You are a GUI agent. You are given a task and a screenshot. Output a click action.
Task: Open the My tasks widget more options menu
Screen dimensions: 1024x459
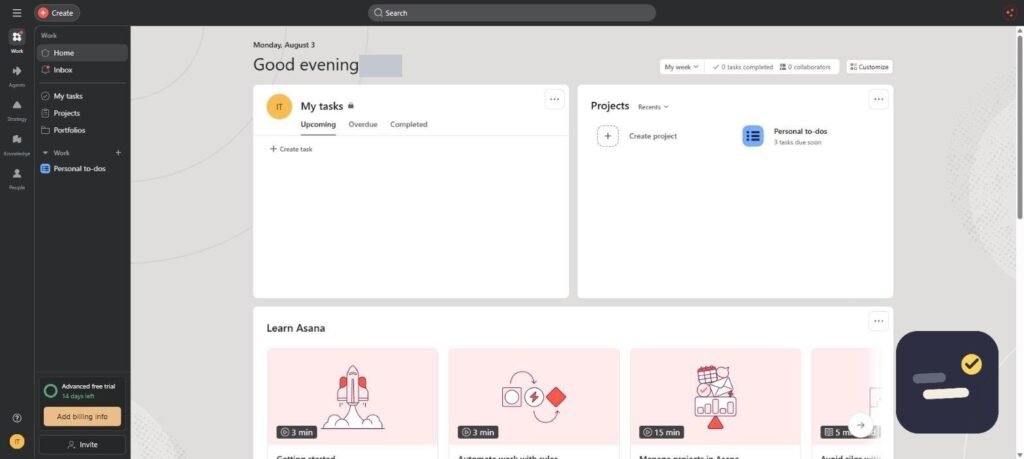pos(554,99)
